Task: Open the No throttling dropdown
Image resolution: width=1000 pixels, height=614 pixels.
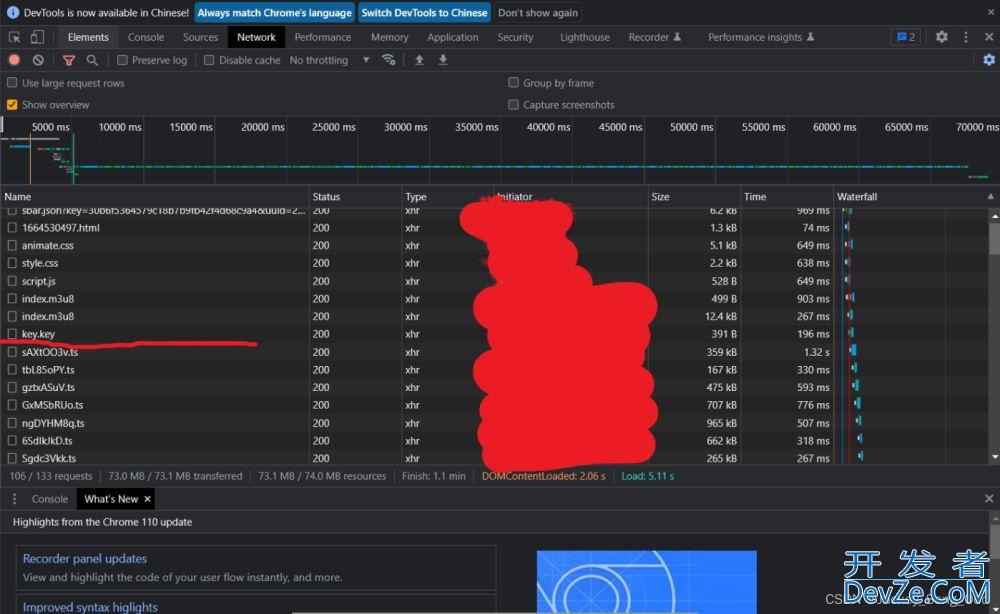Action: coord(329,60)
